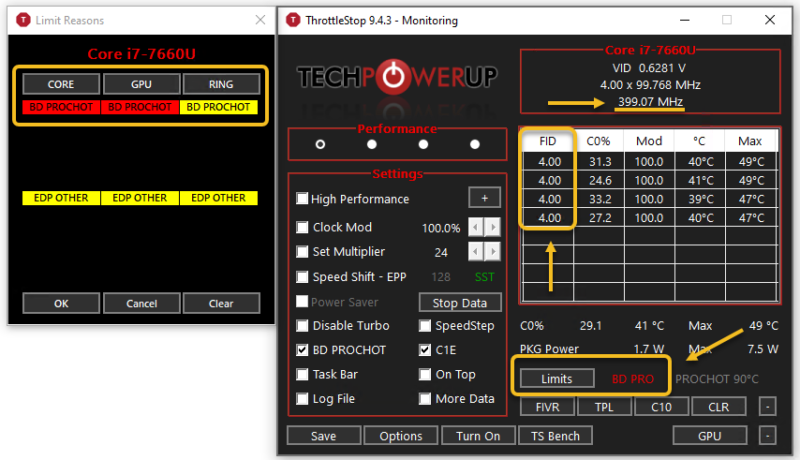Decrease Clock Mod with left arrow

point(477,227)
